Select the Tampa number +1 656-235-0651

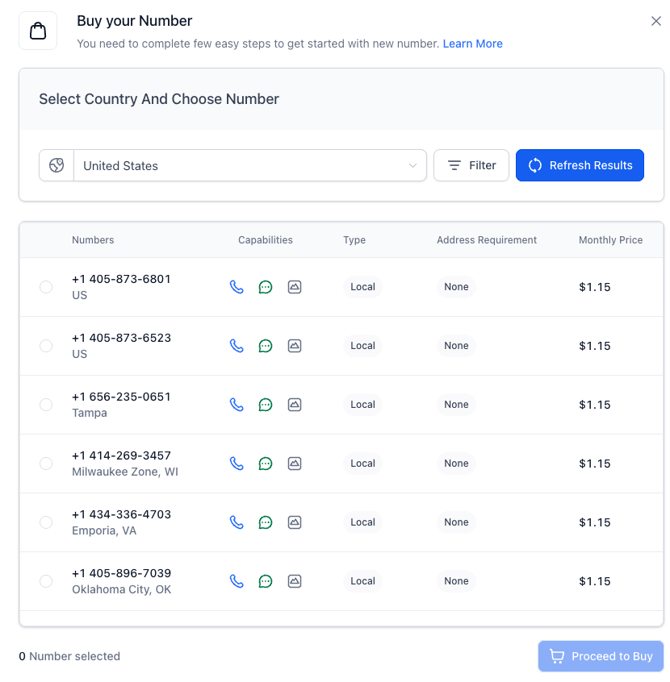click(x=46, y=405)
